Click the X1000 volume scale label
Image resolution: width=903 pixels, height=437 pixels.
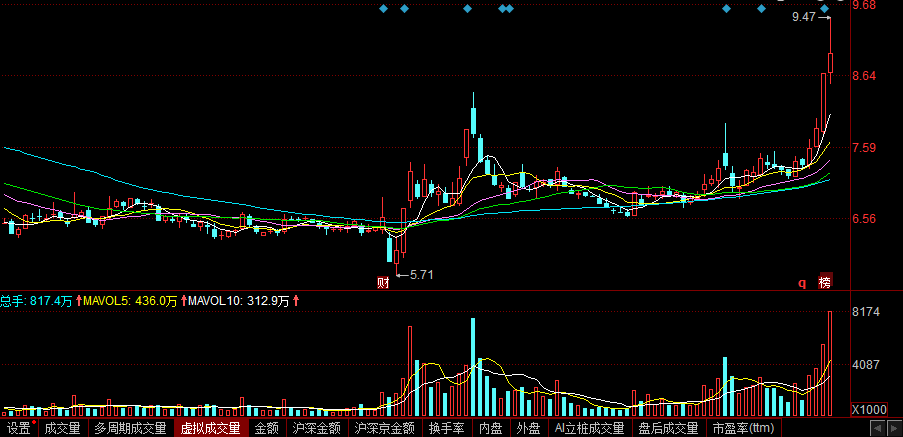click(870, 410)
